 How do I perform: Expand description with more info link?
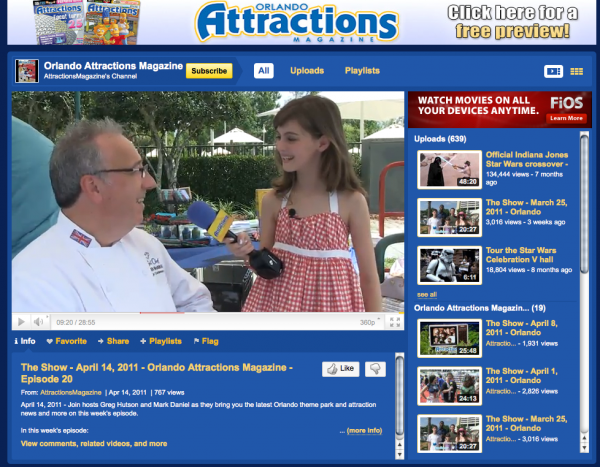coord(364,430)
